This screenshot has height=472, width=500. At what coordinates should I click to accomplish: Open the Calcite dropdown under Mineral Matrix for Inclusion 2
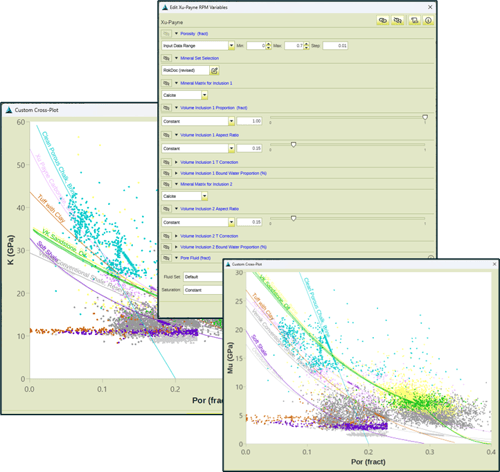204,196
